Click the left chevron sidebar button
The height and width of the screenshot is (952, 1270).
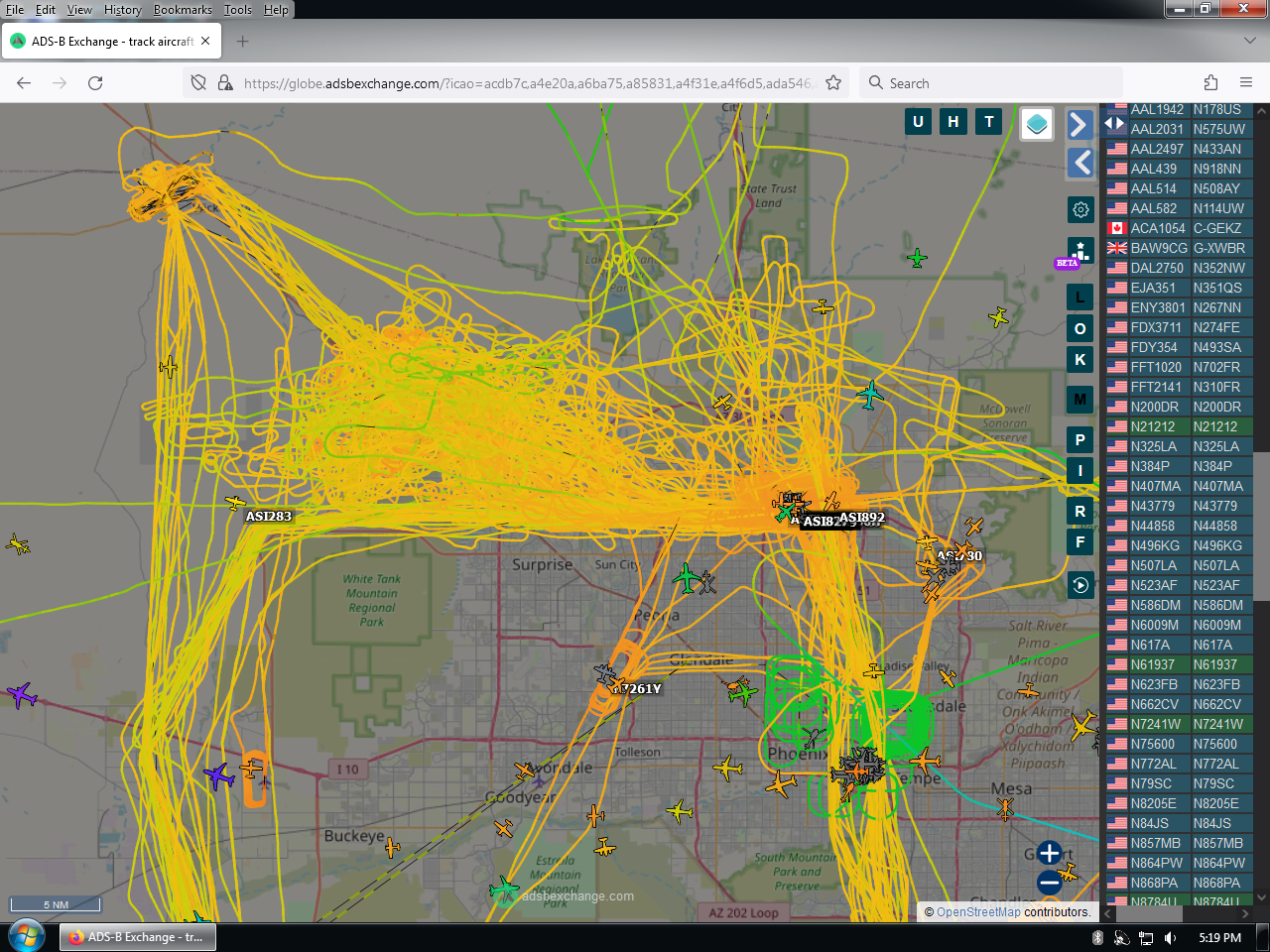coord(1079,163)
